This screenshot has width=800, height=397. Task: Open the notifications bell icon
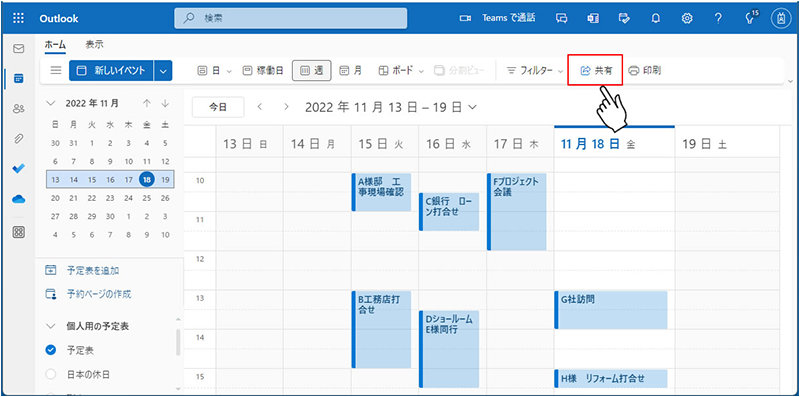coord(656,18)
